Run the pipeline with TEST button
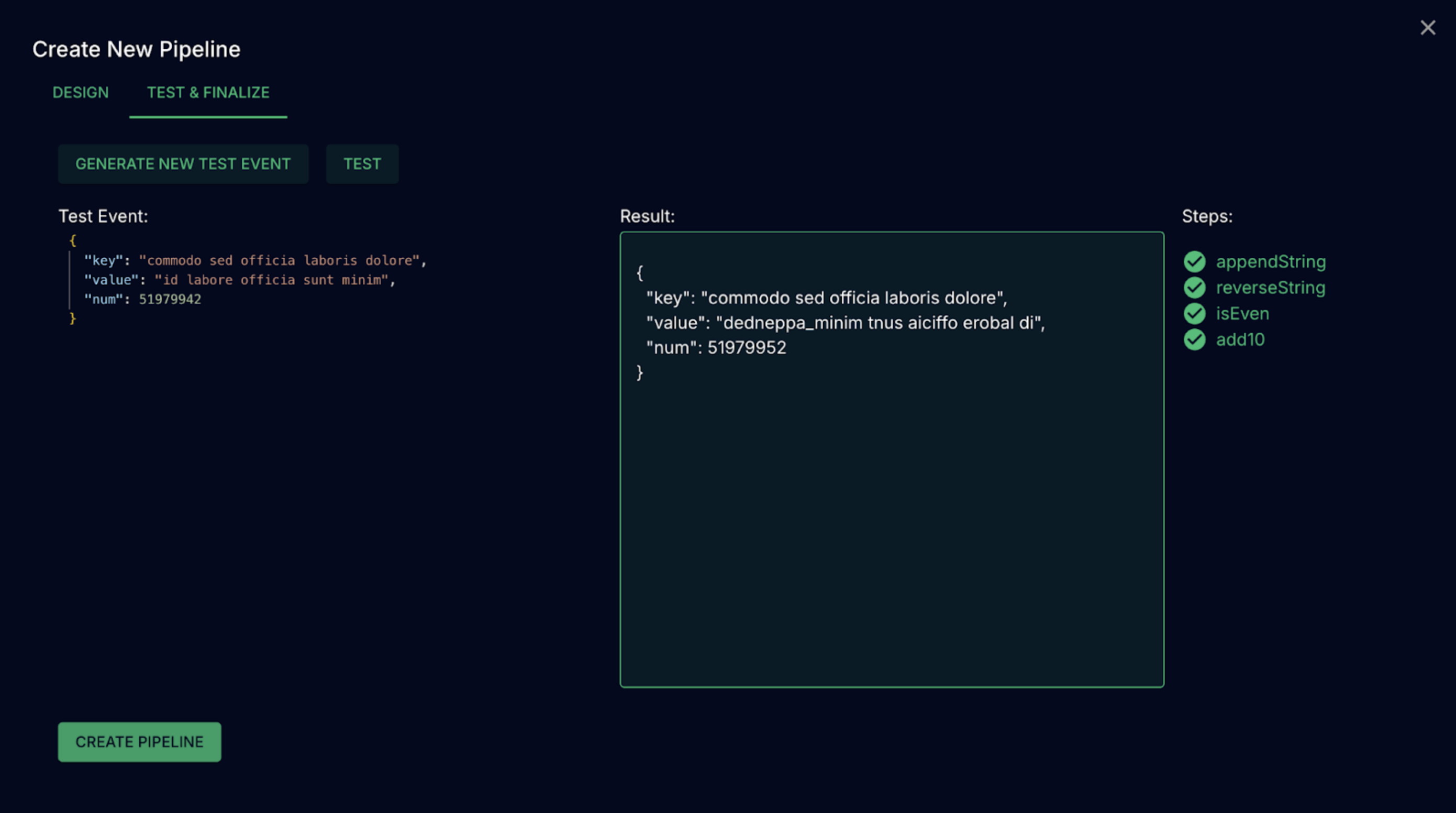1456x813 pixels. (x=362, y=164)
